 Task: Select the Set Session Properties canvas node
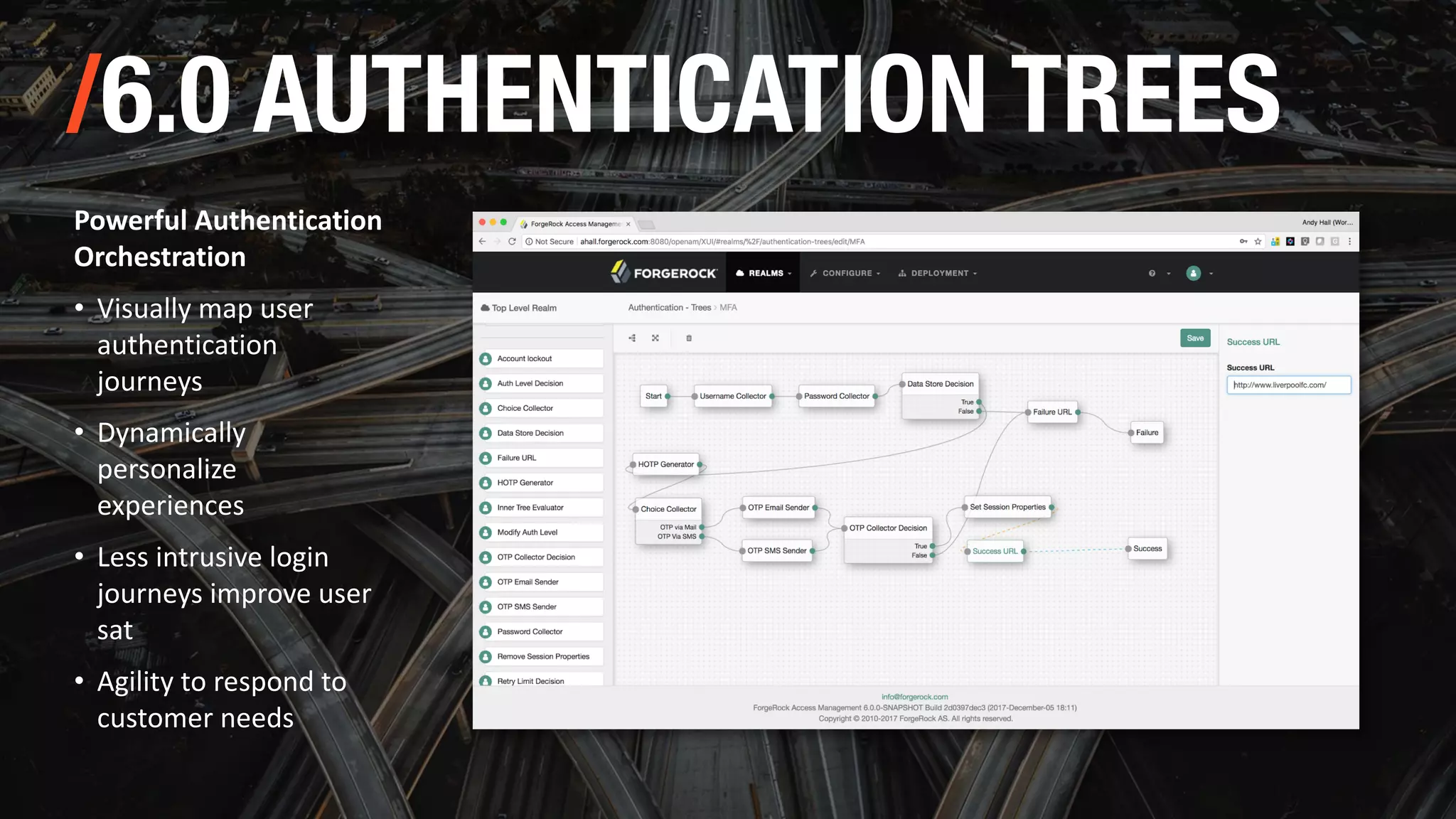click(1007, 508)
